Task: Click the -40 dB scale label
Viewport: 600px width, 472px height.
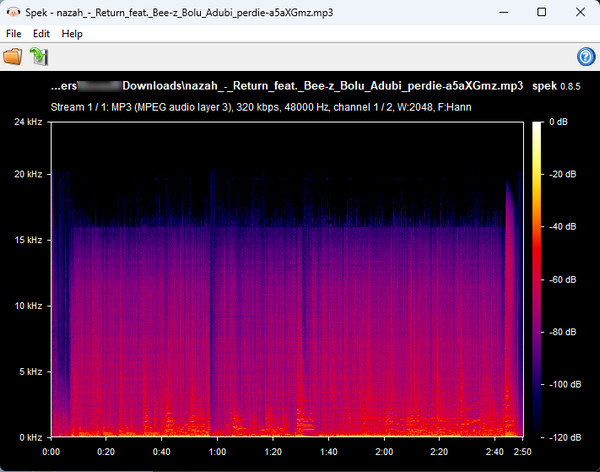Action: (x=562, y=227)
